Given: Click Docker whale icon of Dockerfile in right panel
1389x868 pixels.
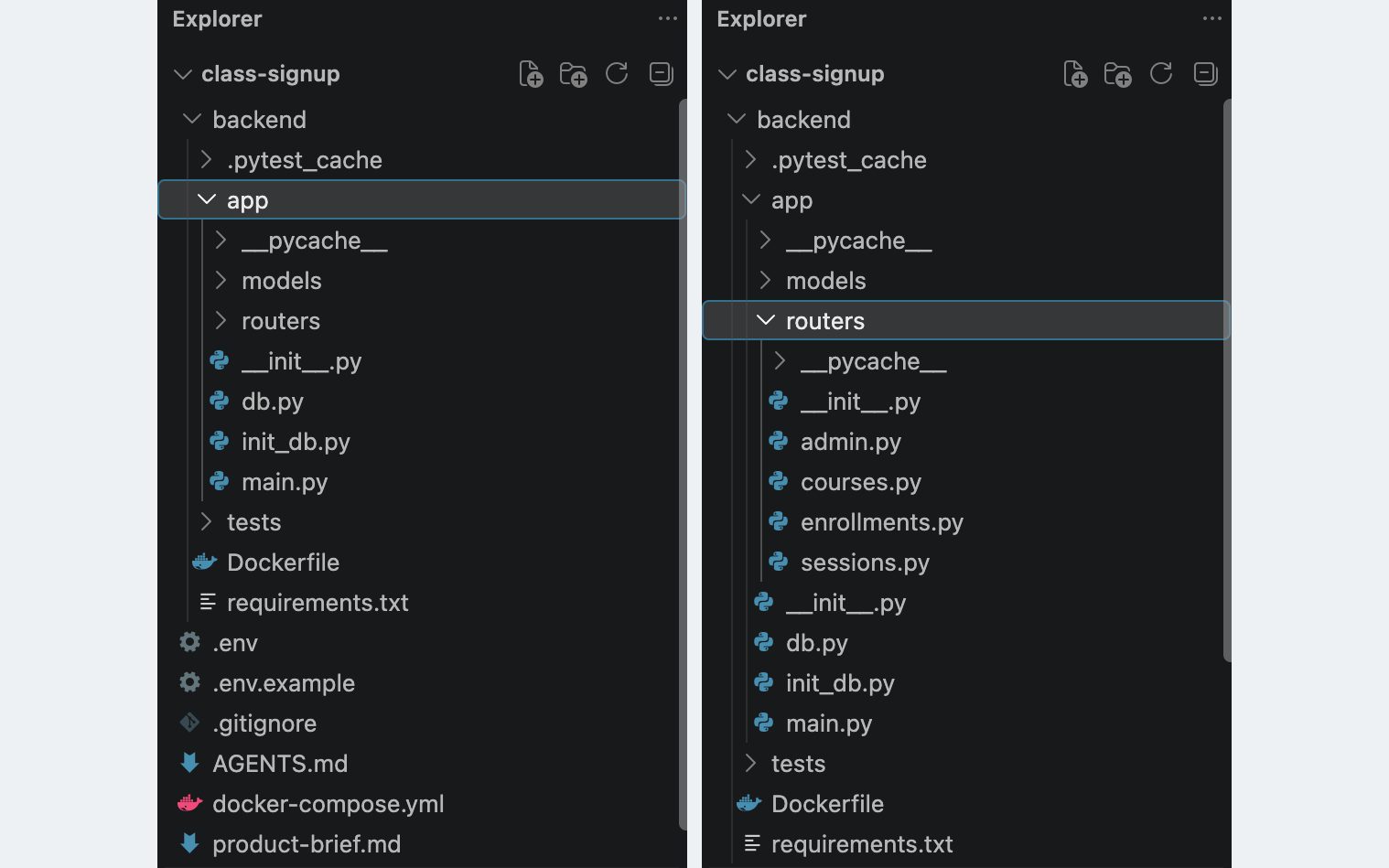Looking at the screenshot, I should pyautogui.click(x=748, y=804).
